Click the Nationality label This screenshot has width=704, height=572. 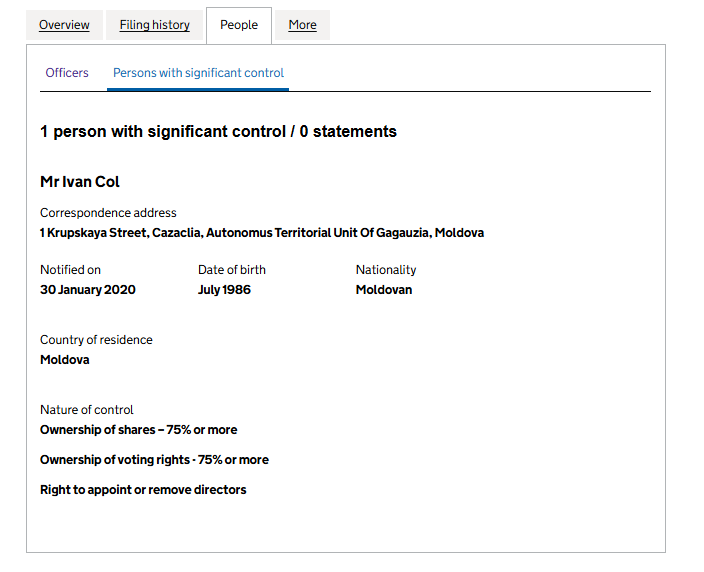coord(386,270)
